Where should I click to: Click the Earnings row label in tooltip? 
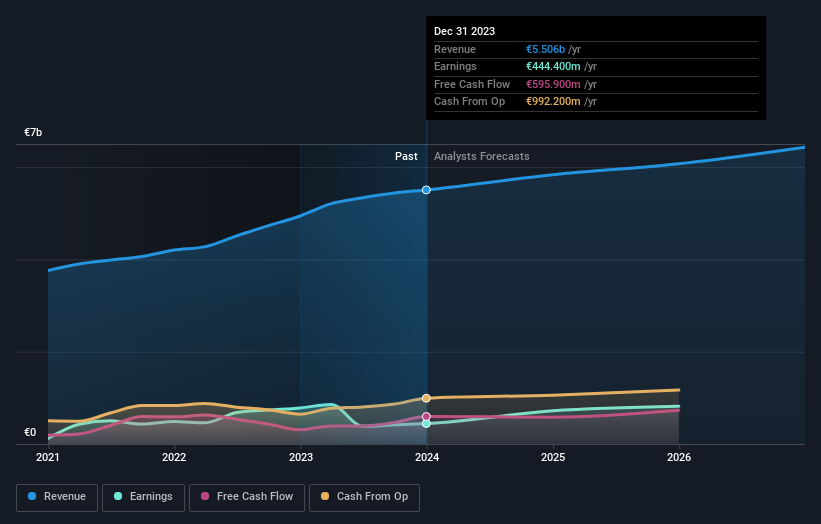point(455,66)
